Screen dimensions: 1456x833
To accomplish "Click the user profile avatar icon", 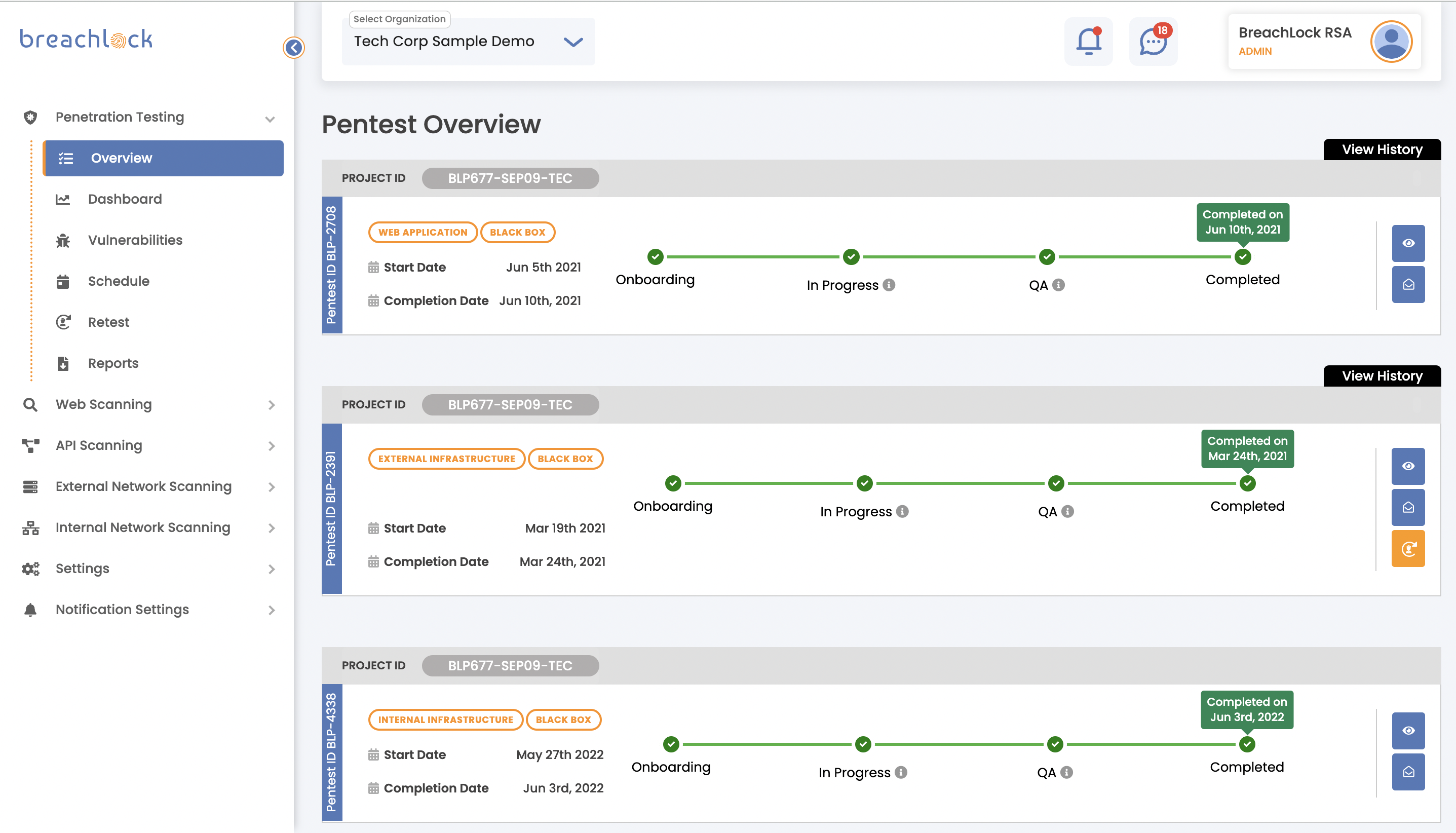I will click(x=1391, y=41).
